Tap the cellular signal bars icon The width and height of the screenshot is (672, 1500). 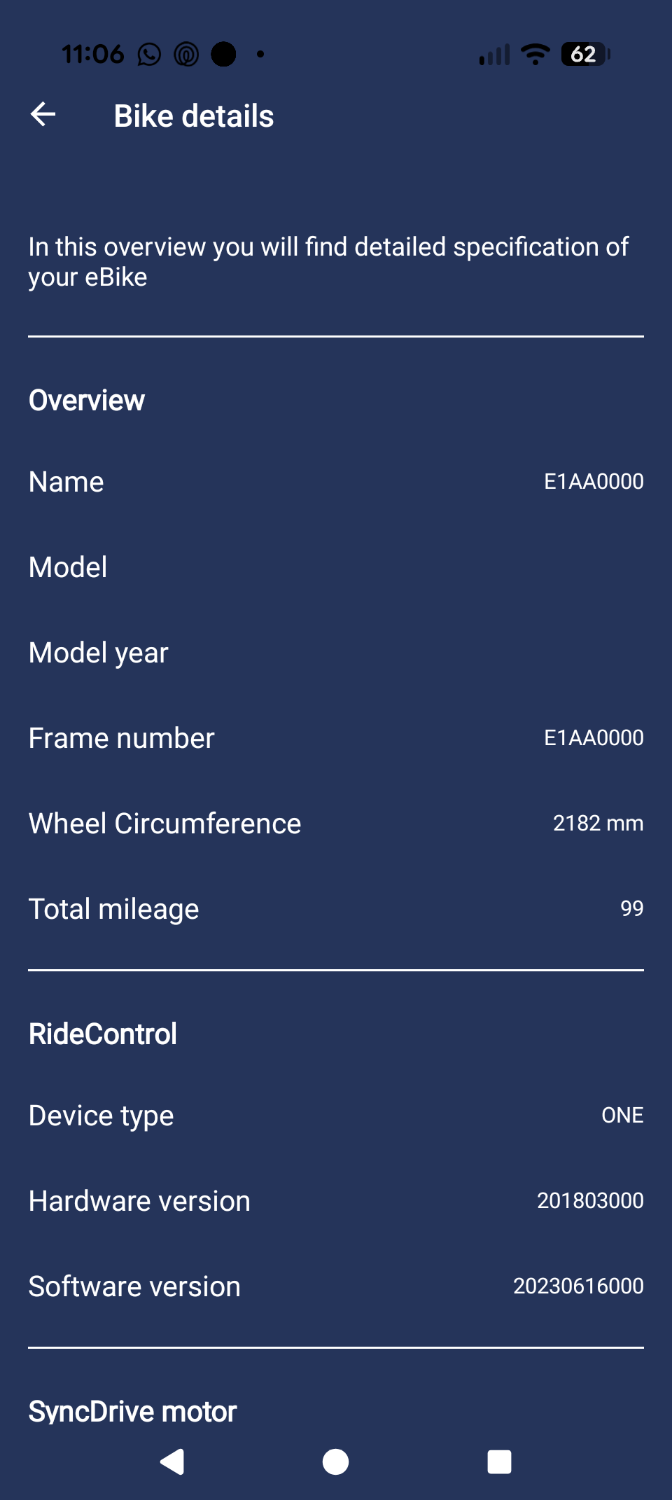(x=494, y=54)
